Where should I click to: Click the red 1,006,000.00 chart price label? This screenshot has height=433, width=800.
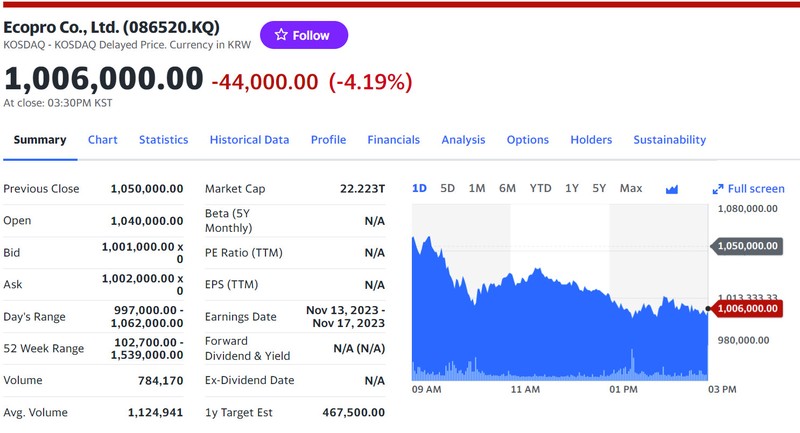746,309
